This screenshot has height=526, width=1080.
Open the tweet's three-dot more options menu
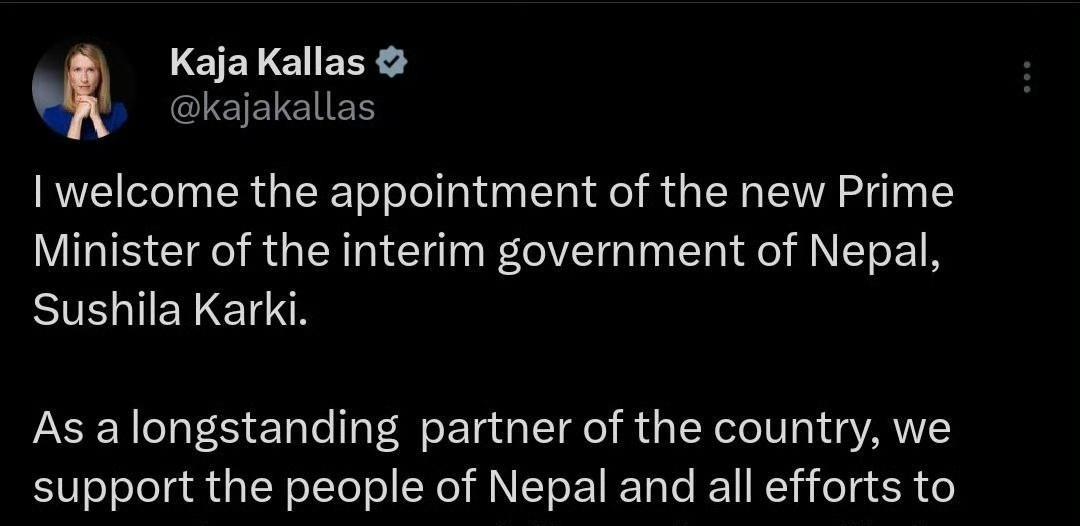(1026, 77)
